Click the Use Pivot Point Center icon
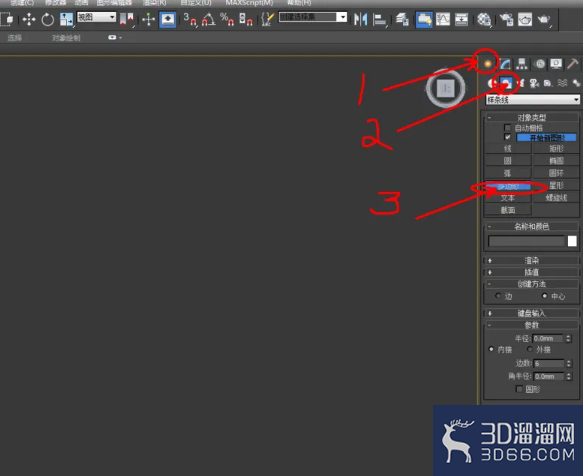583x476 pixels. coord(127,19)
